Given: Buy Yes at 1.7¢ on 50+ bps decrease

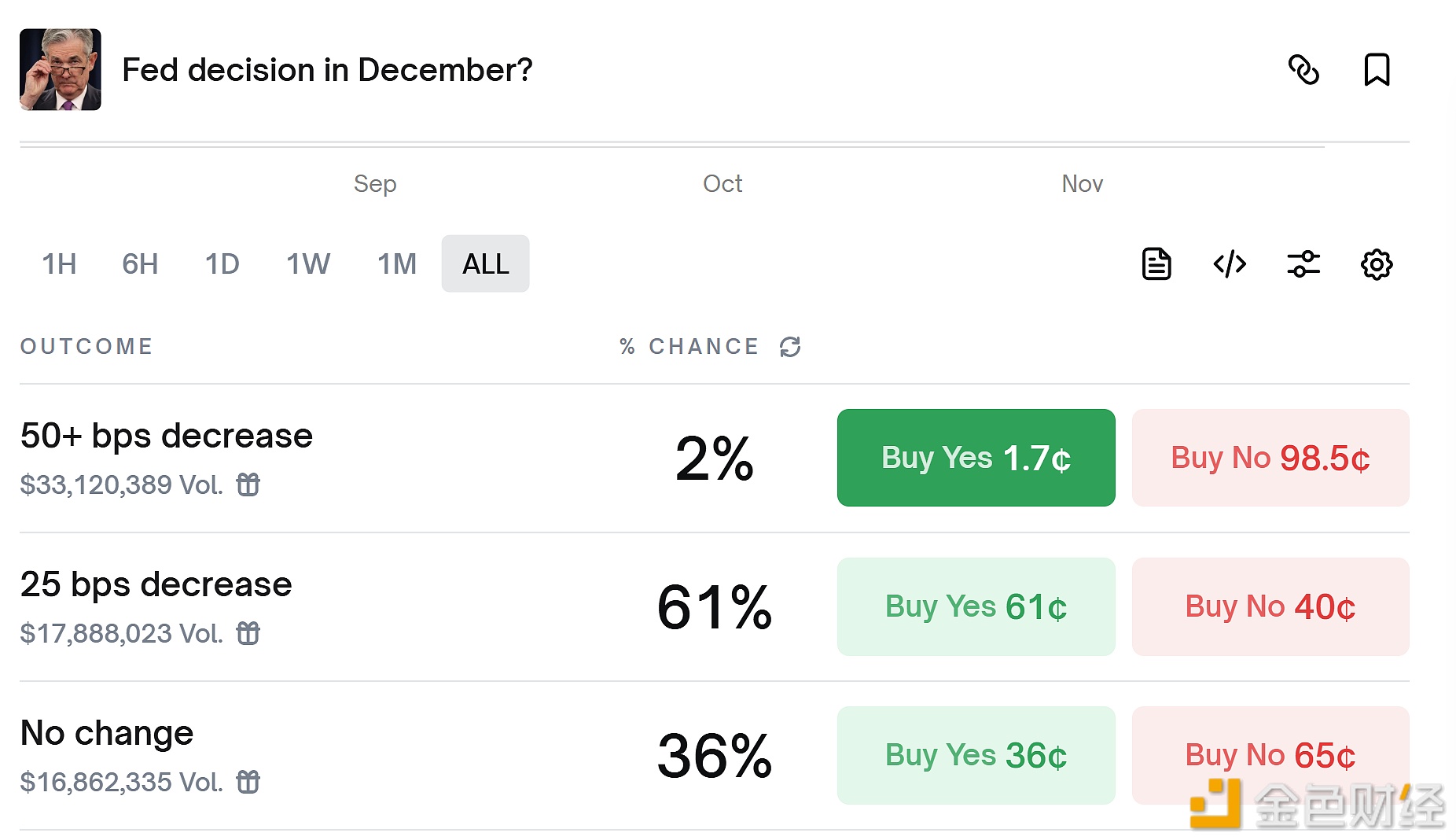Looking at the screenshot, I should (976, 457).
